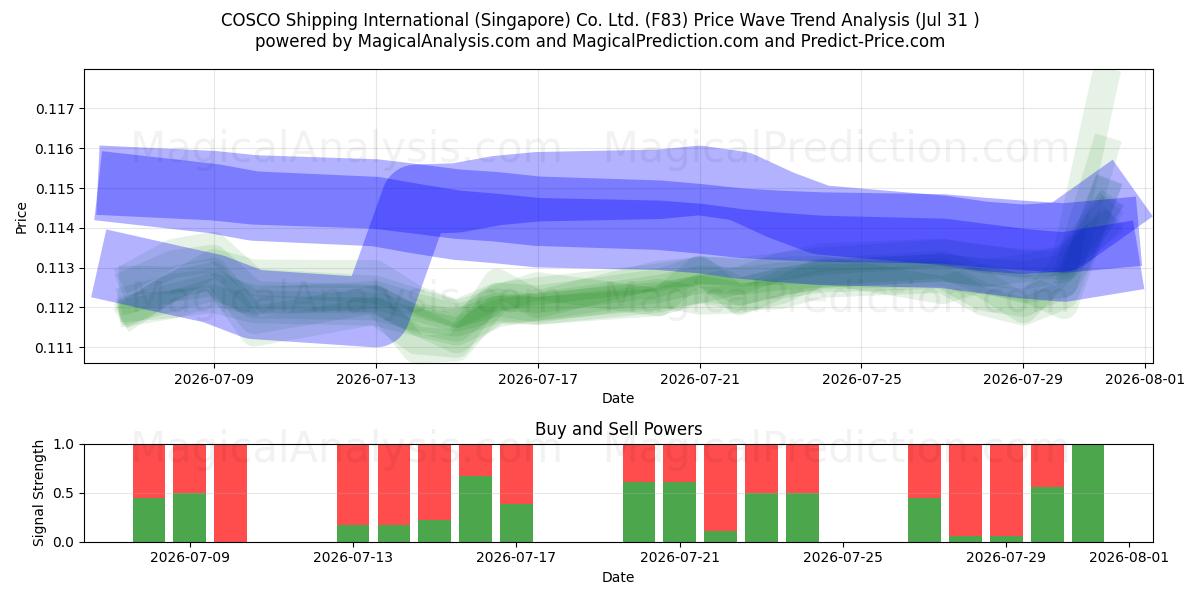Click the 'Signal Strength' y-axis label
The width and height of the screenshot is (1200, 600).
(38, 493)
